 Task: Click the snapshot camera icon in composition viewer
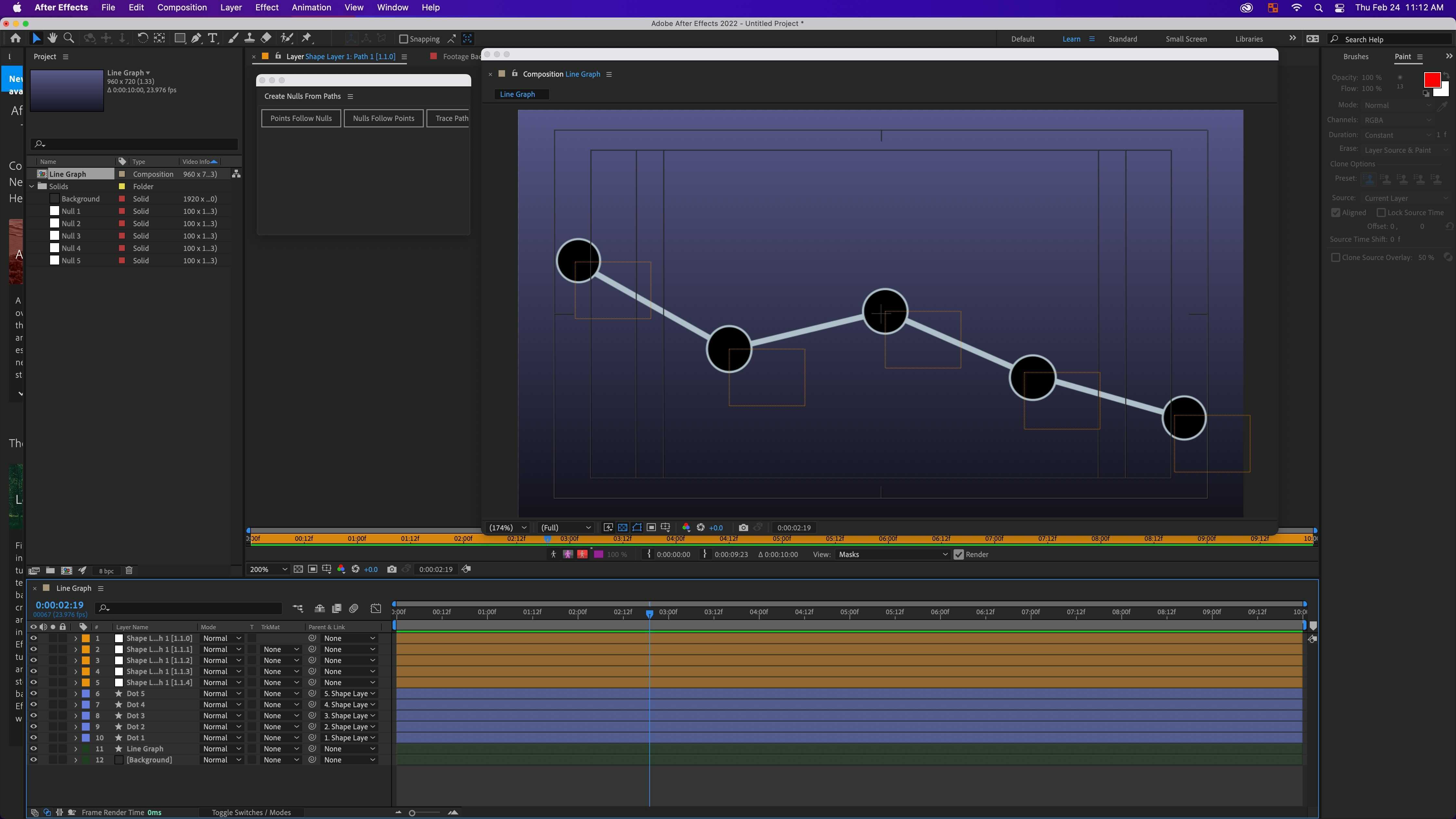[743, 527]
